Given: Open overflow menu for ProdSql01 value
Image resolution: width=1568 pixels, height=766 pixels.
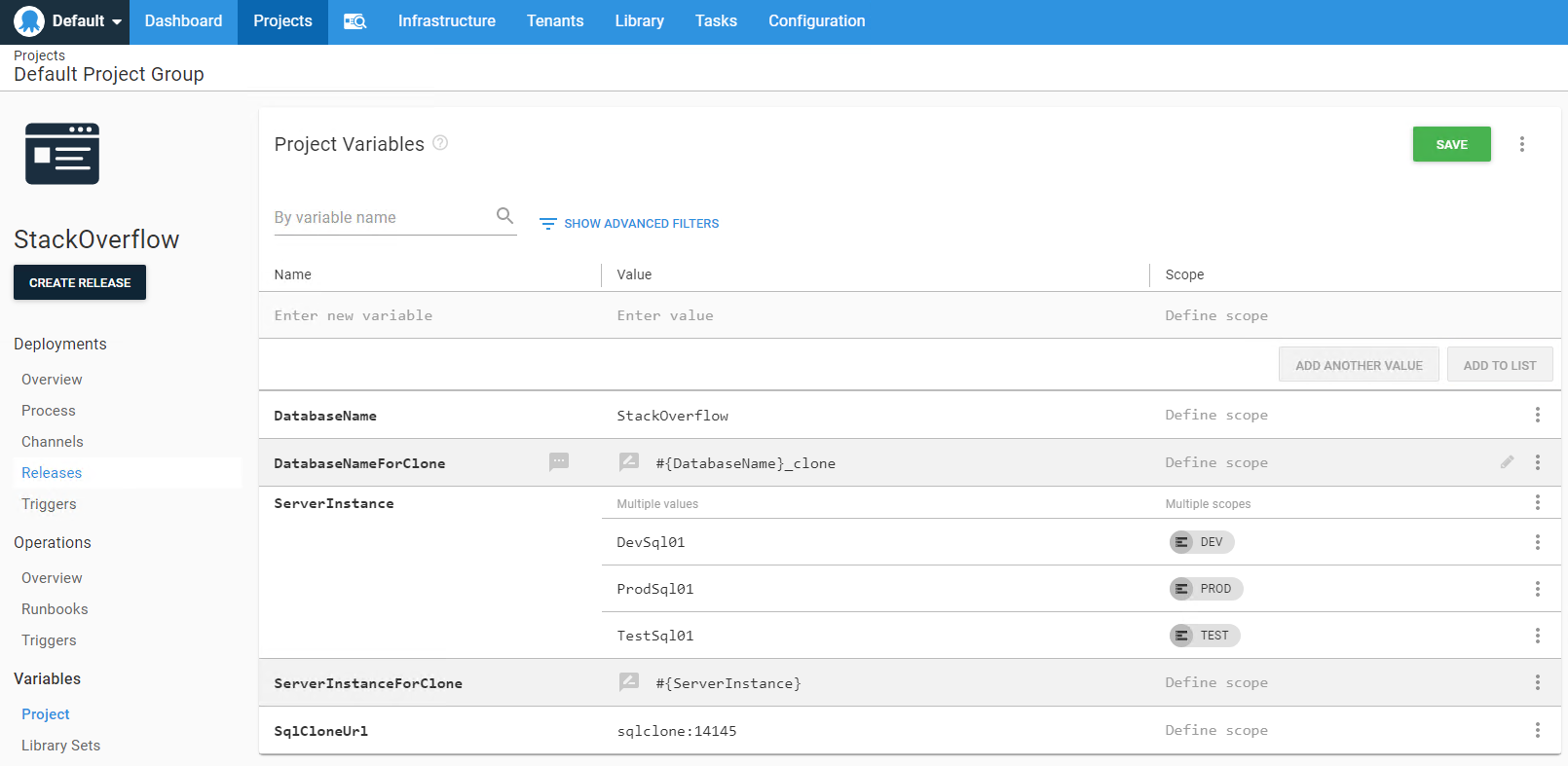Looking at the screenshot, I should click(x=1537, y=589).
